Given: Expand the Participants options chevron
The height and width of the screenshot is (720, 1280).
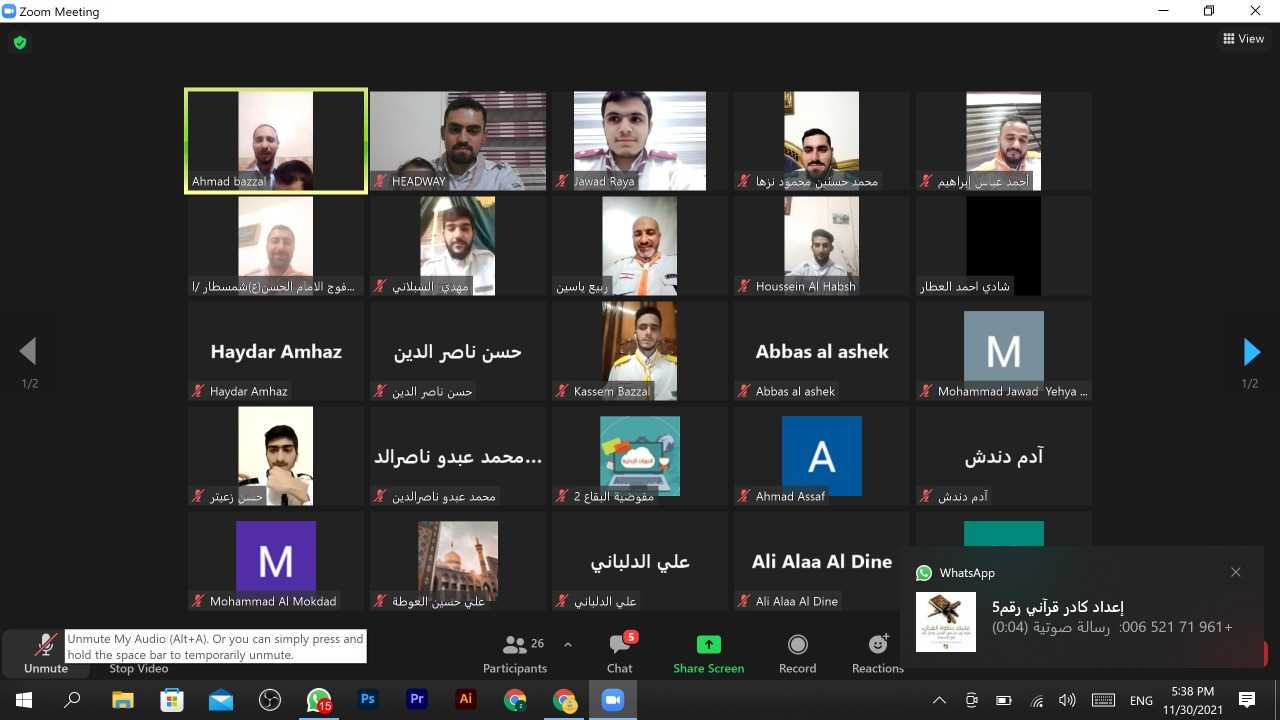Looking at the screenshot, I should coord(568,645).
